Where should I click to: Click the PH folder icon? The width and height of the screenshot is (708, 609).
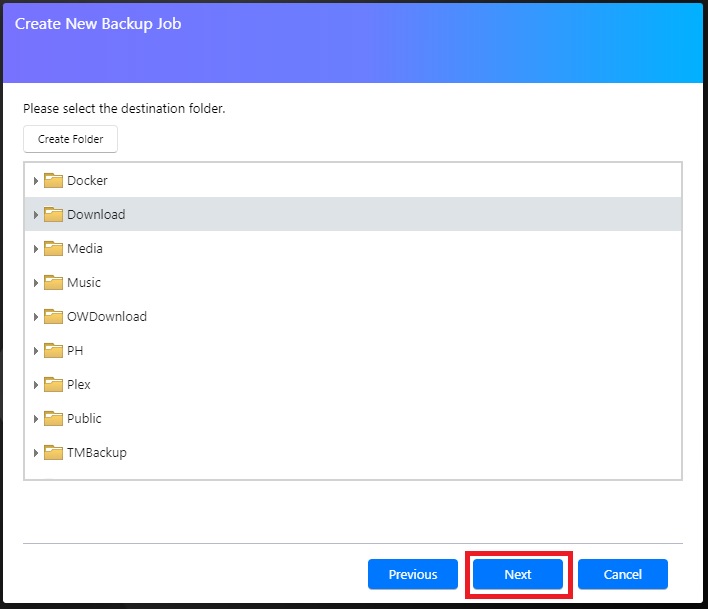point(53,350)
